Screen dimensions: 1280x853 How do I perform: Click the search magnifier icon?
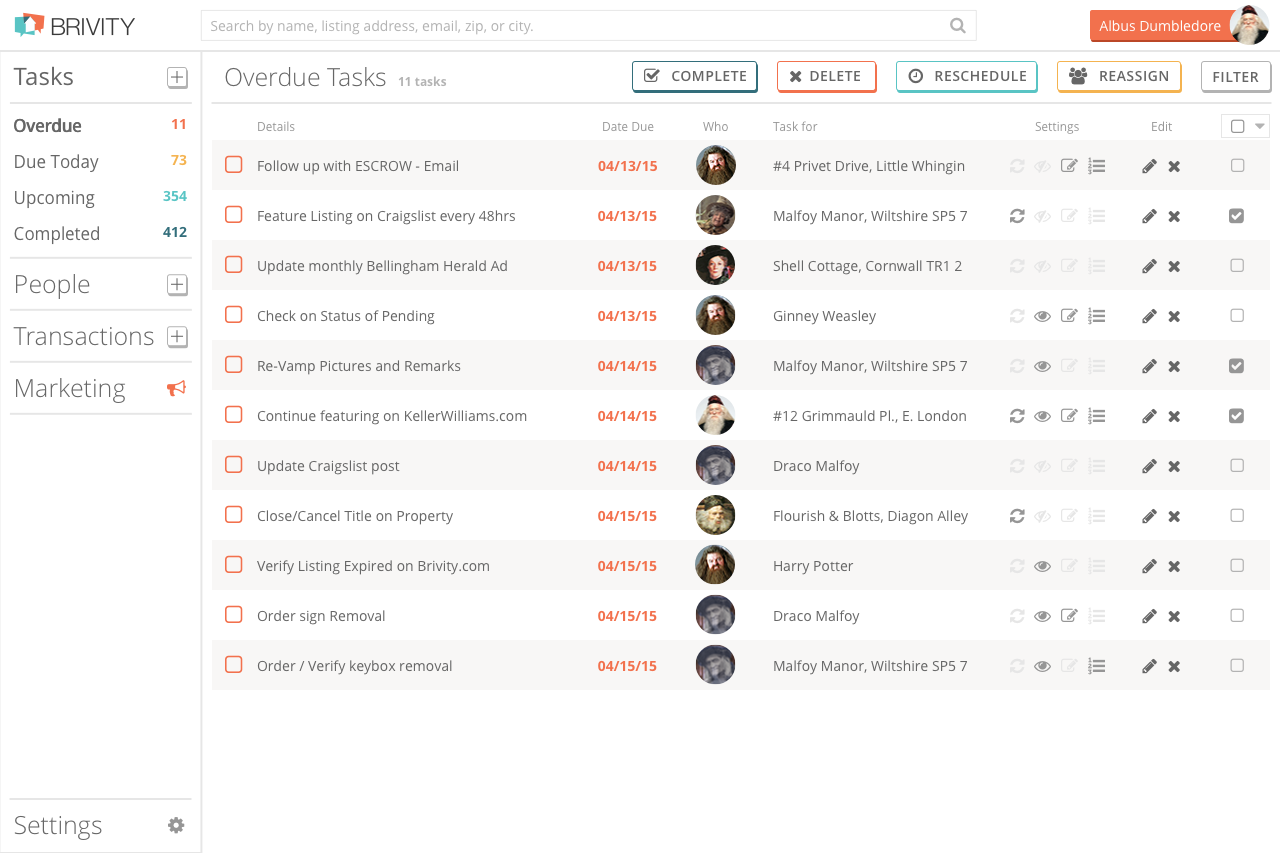click(958, 26)
